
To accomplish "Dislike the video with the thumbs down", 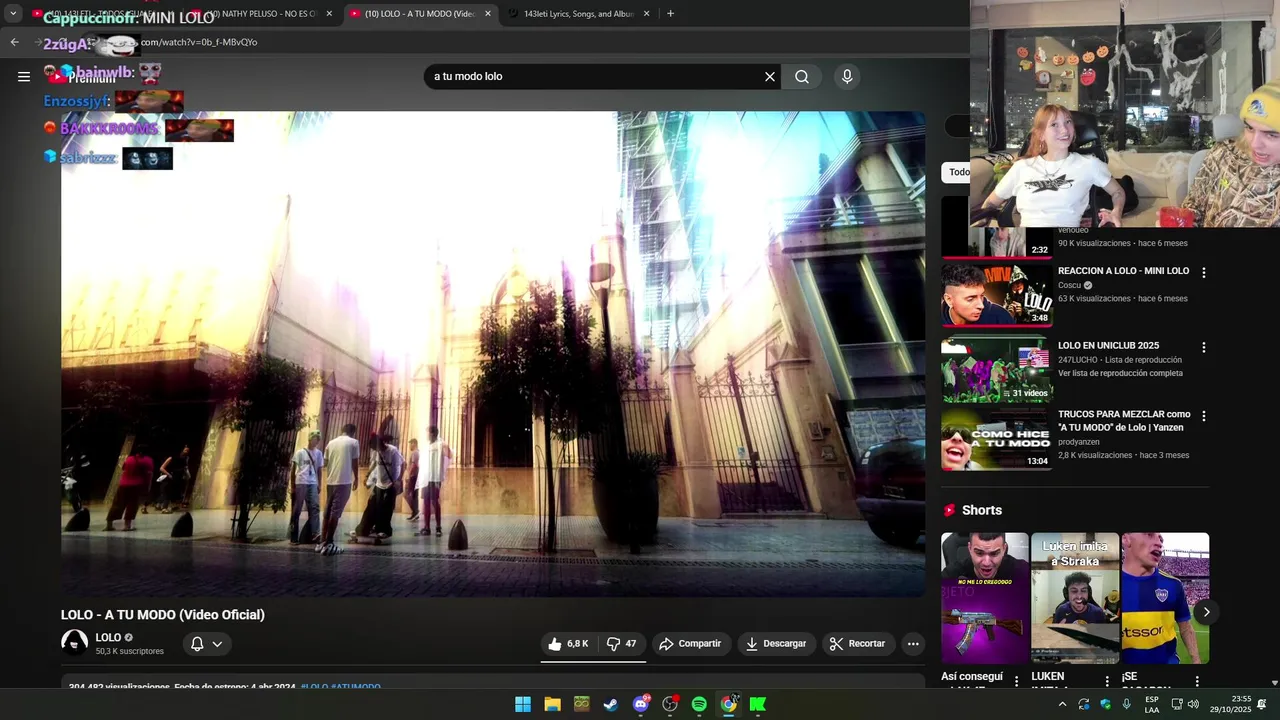I will 621,644.
